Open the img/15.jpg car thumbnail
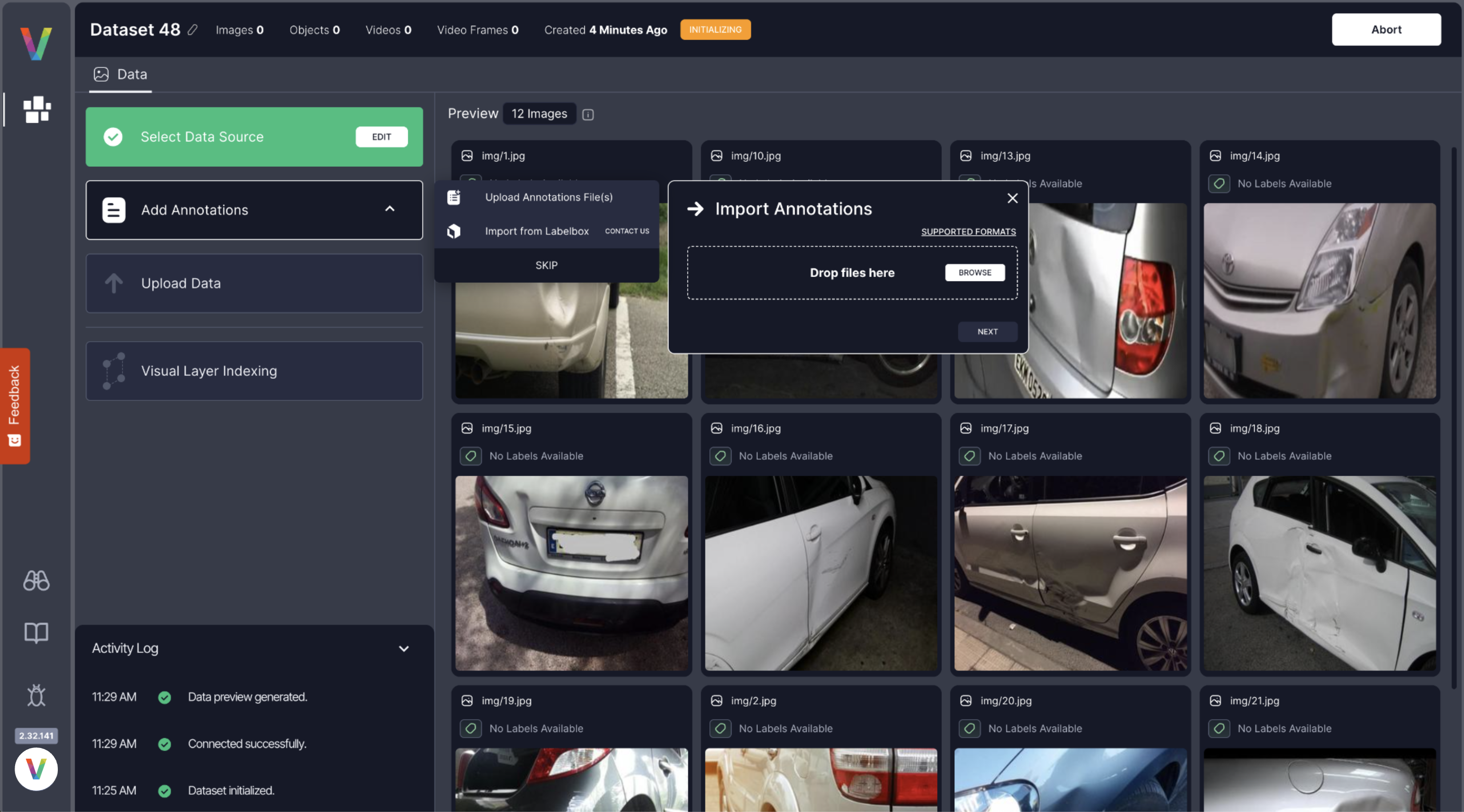The image size is (1464, 812). coord(571,573)
